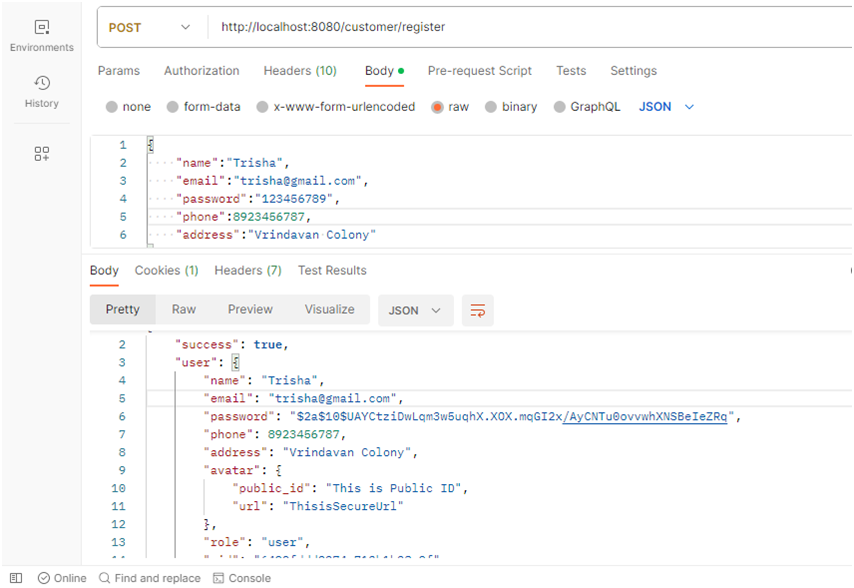Collapse the JSON body using the line 1 fold arrow
Viewport: 854px width, 588px height.
(138, 144)
